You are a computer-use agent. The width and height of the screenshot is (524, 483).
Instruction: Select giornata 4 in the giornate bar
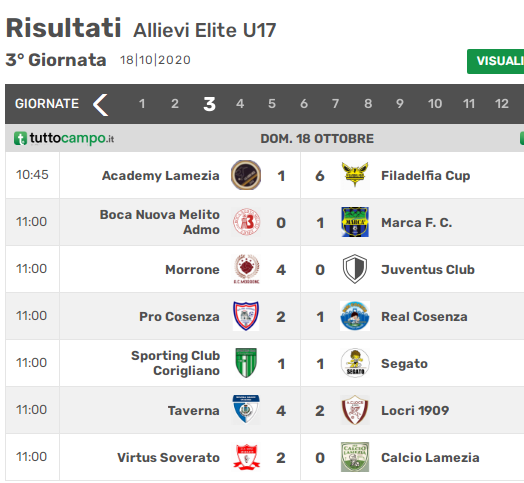coord(240,104)
